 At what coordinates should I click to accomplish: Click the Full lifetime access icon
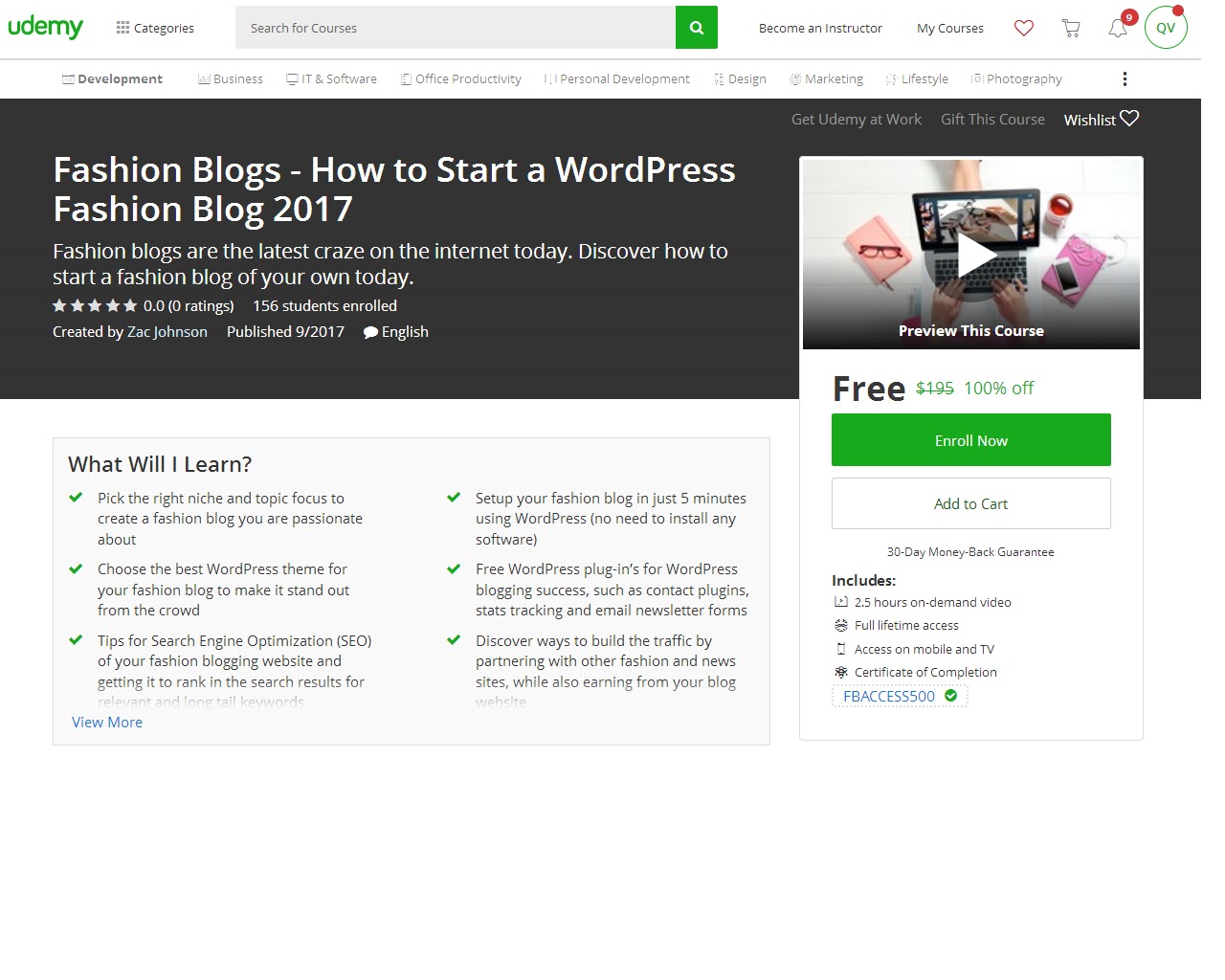(x=841, y=625)
